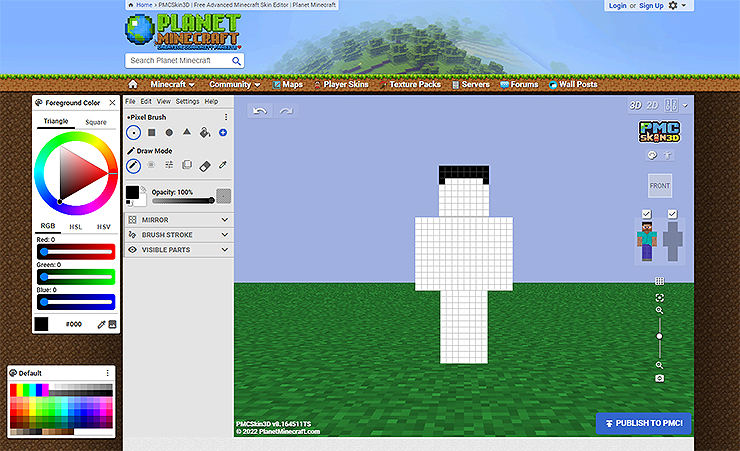Select the eraser tool
The width and height of the screenshot is (740, 451).
205,166
